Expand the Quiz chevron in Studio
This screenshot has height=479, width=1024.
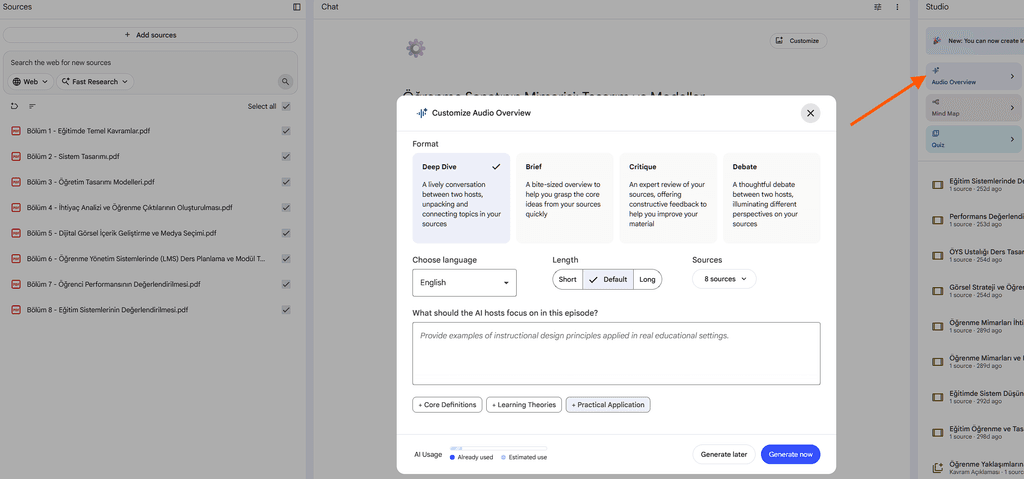1013,139
